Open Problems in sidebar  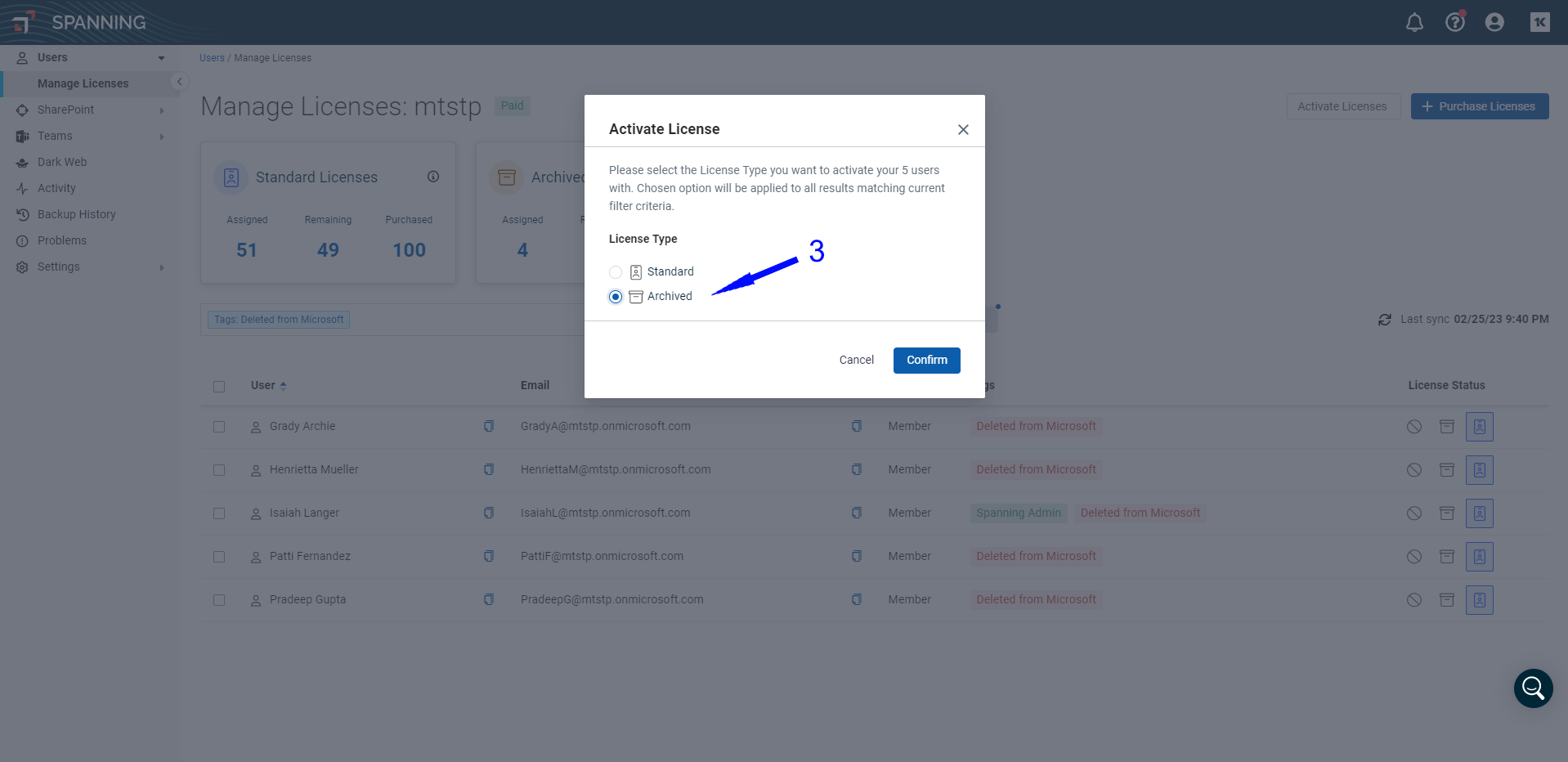pyautogui.click(x=62, y=240)
